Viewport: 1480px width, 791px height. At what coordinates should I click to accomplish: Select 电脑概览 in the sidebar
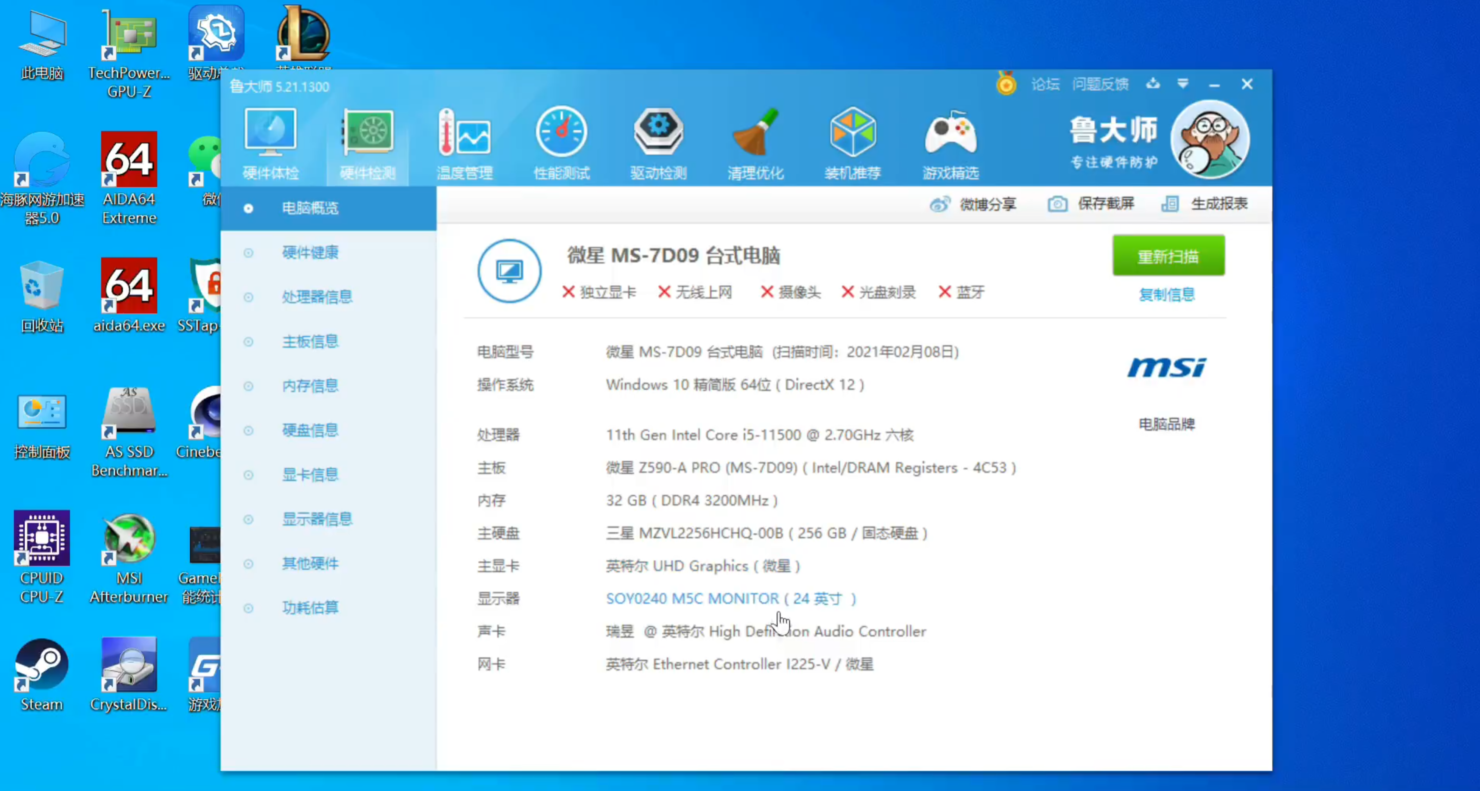329,208
